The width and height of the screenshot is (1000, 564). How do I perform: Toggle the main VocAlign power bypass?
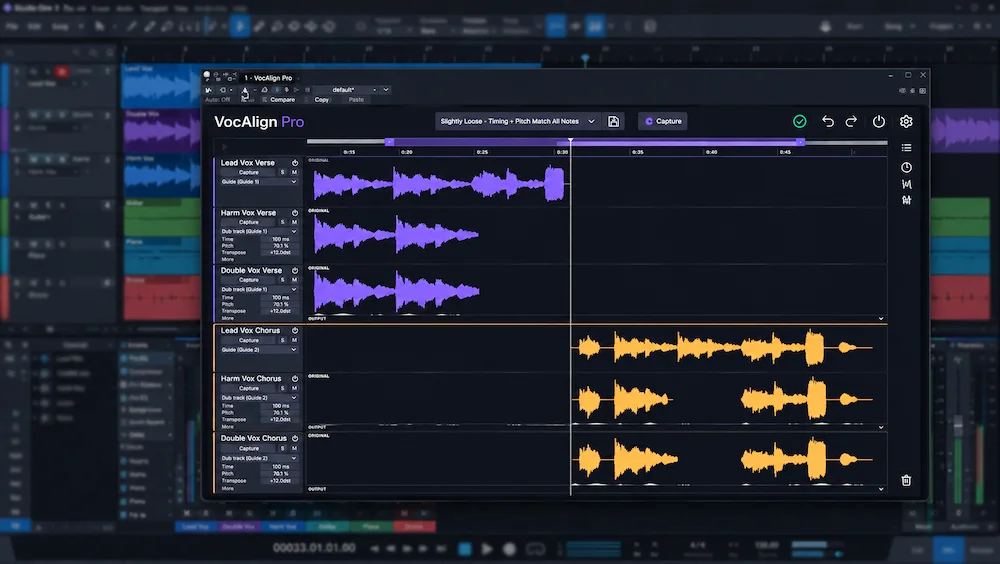tap(879, 121)
